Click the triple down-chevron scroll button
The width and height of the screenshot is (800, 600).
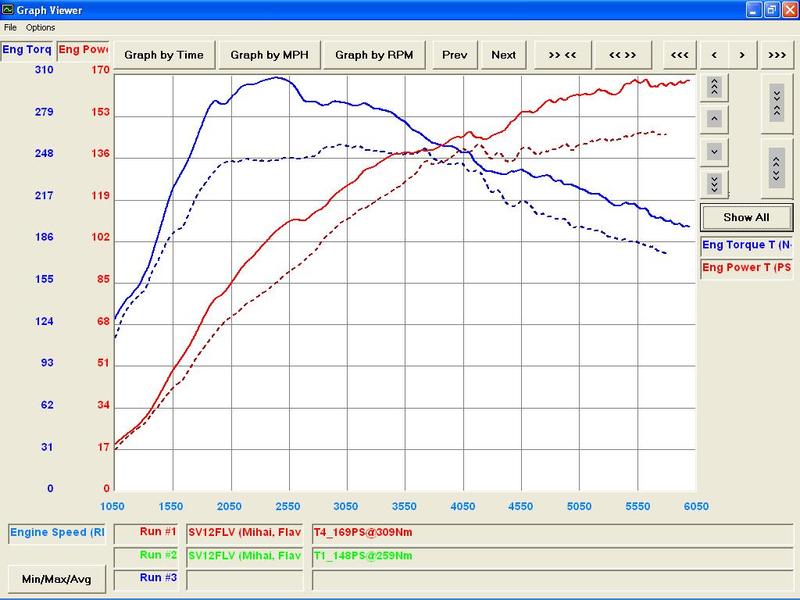[714, 184]
